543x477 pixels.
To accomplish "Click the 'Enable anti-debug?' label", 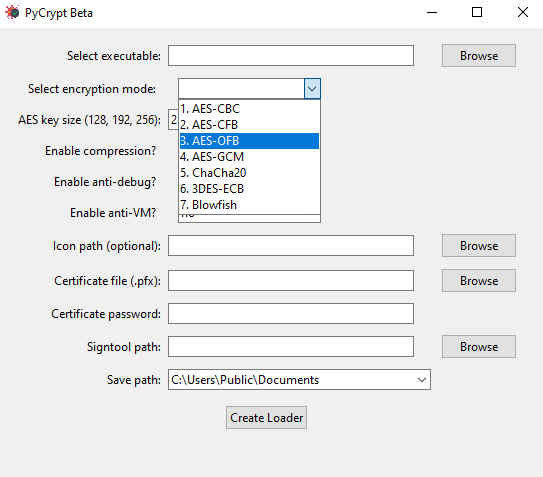I will tap(105, 182).
